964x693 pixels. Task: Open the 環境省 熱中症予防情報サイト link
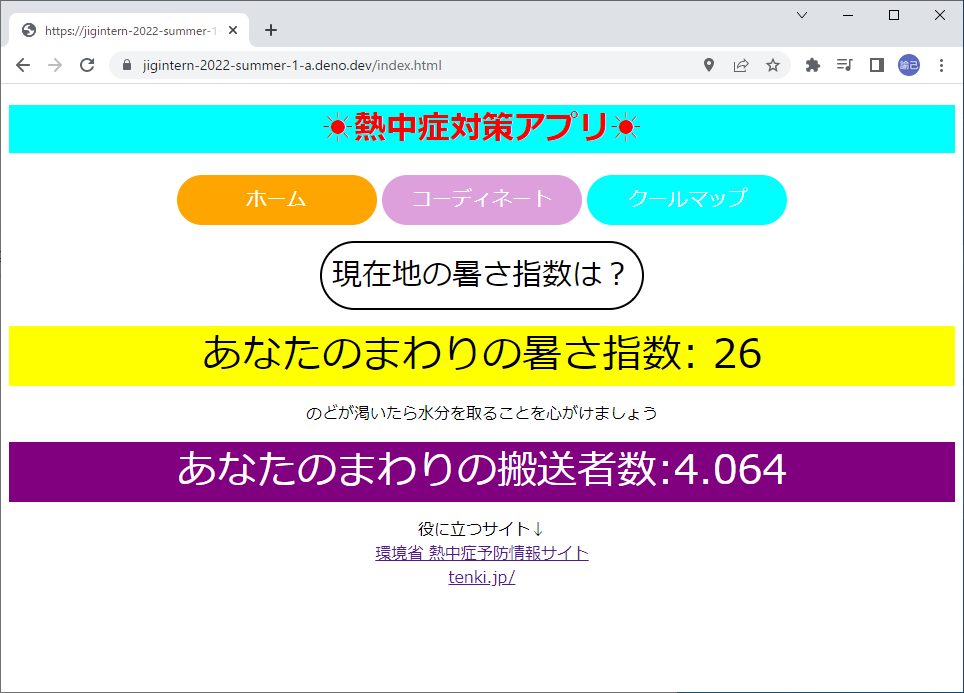coord(482,552)
